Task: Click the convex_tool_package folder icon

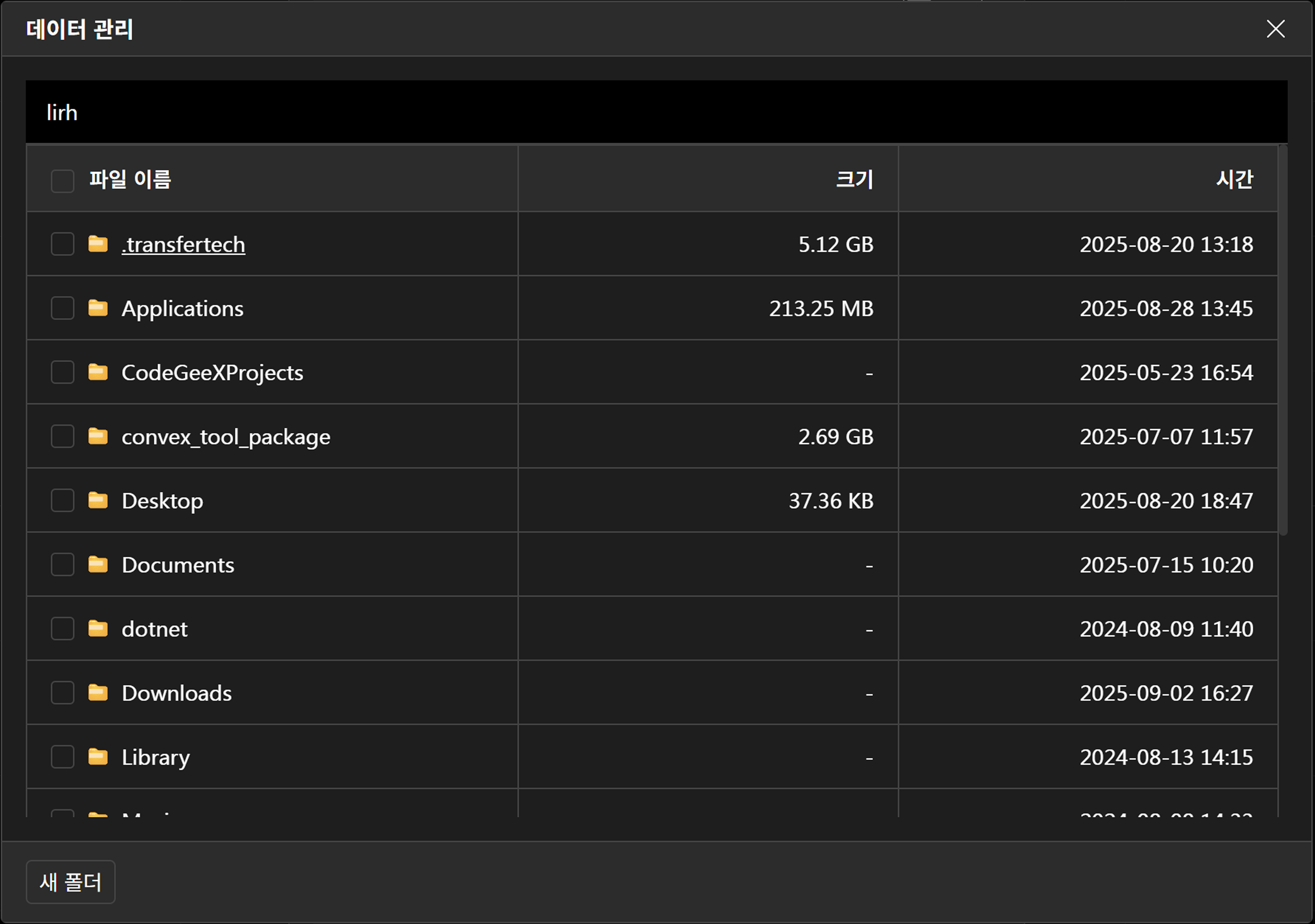Action: tap(98, 436)
